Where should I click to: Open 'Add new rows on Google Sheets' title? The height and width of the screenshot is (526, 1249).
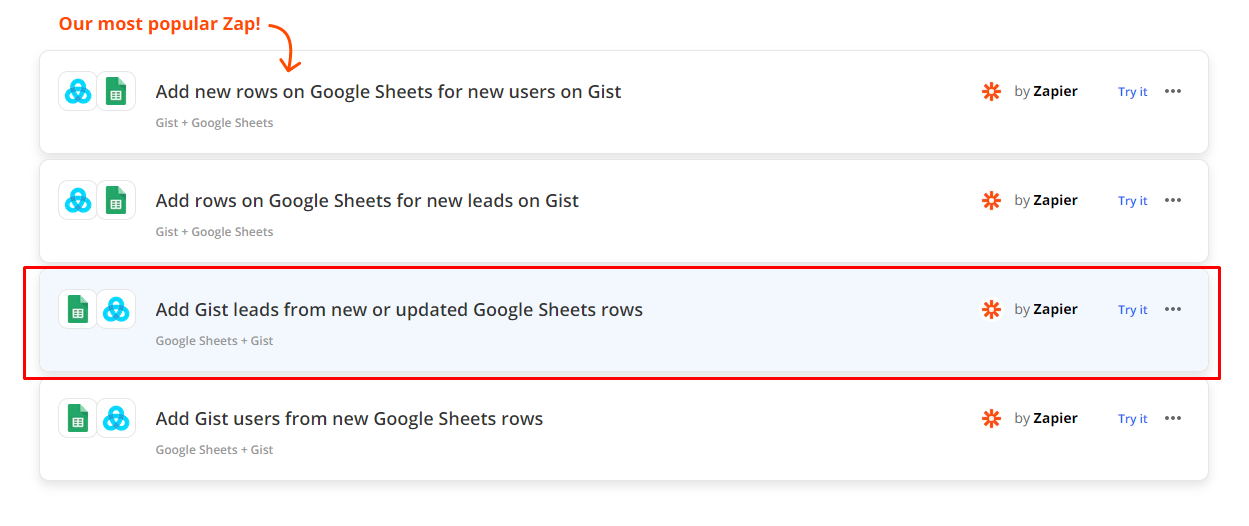click(388, 92)
